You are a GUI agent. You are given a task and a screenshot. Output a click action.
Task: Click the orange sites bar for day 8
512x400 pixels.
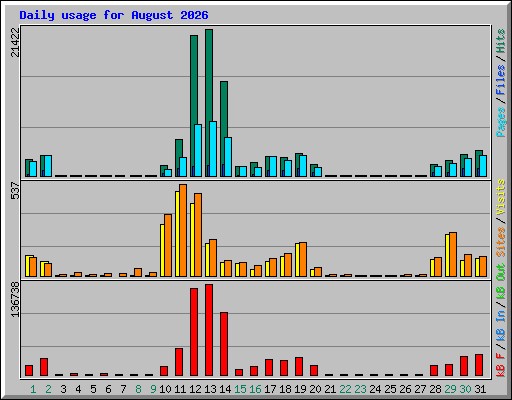click(138, 272)
